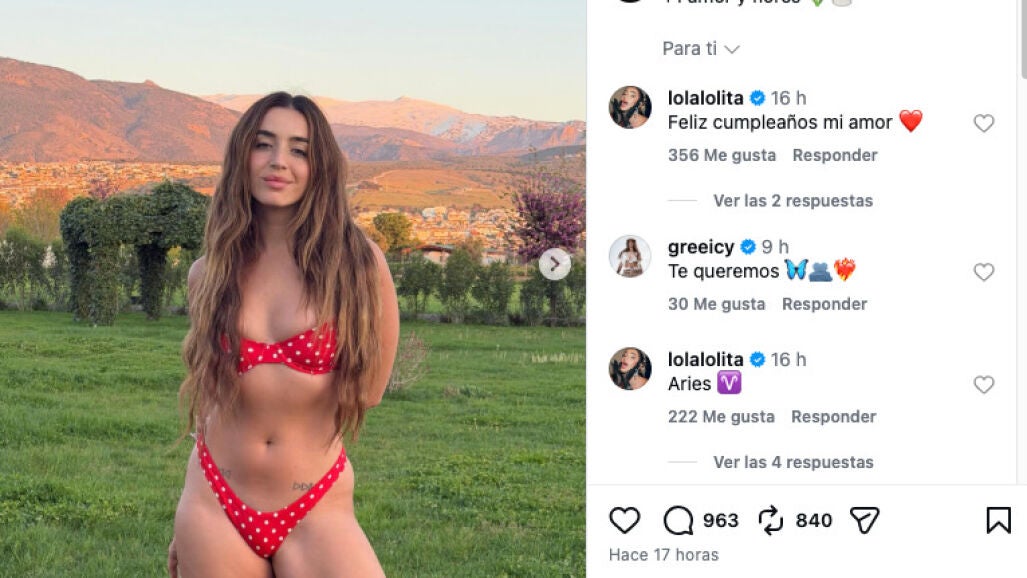The image size is (1027, 578).
Task: Open the 'Para ti' sort dropdown
Action: pyautogui.click(x=701, y=48)
